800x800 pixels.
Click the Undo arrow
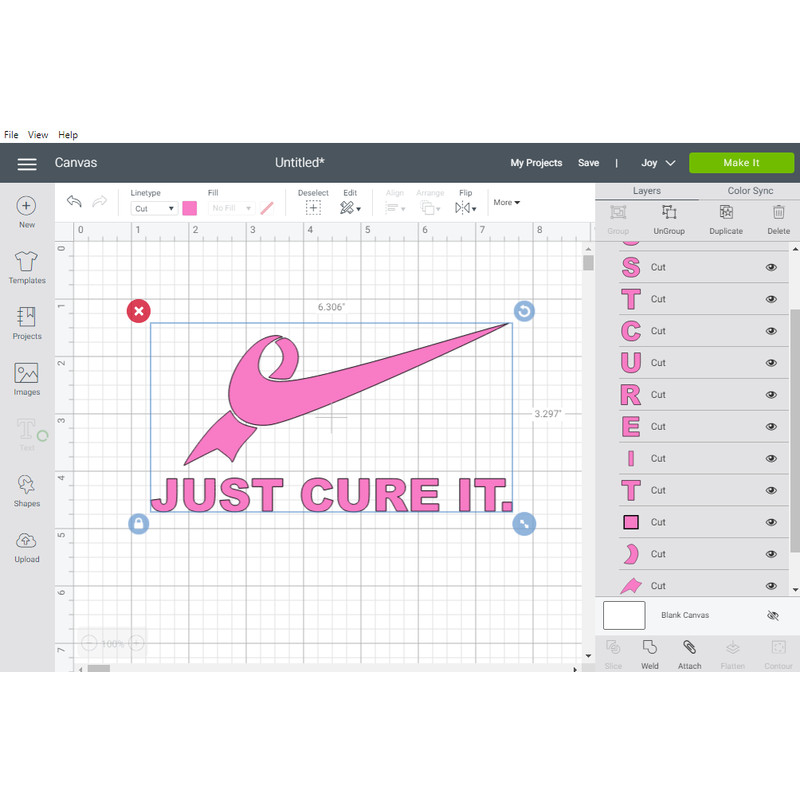[73, 201]
